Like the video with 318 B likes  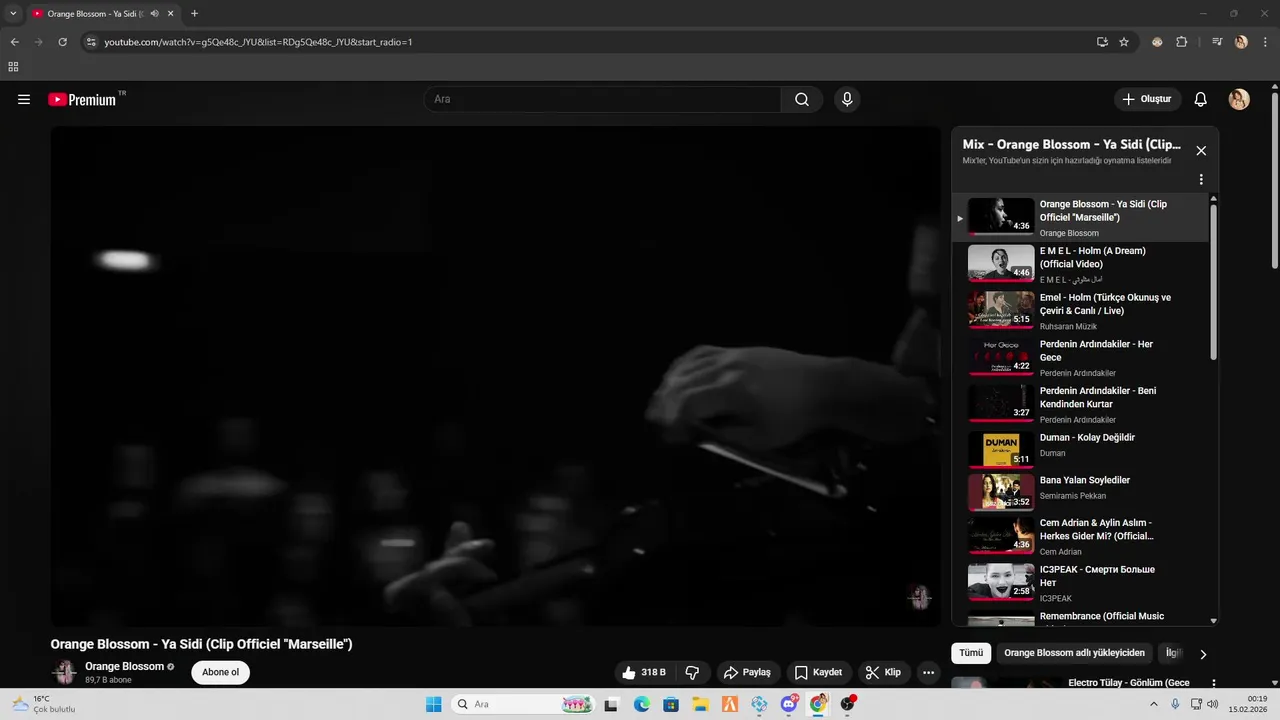tap(645, 672)
